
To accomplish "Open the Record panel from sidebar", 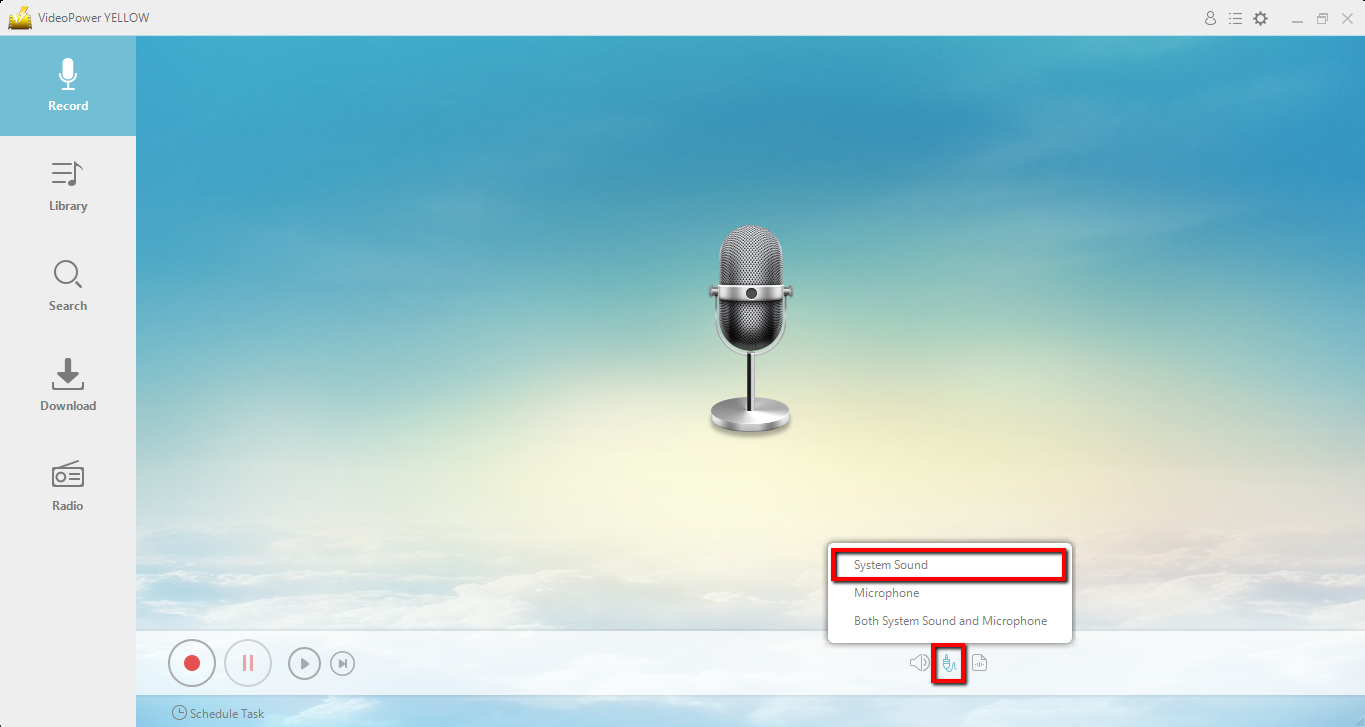I will click(67, 85).
